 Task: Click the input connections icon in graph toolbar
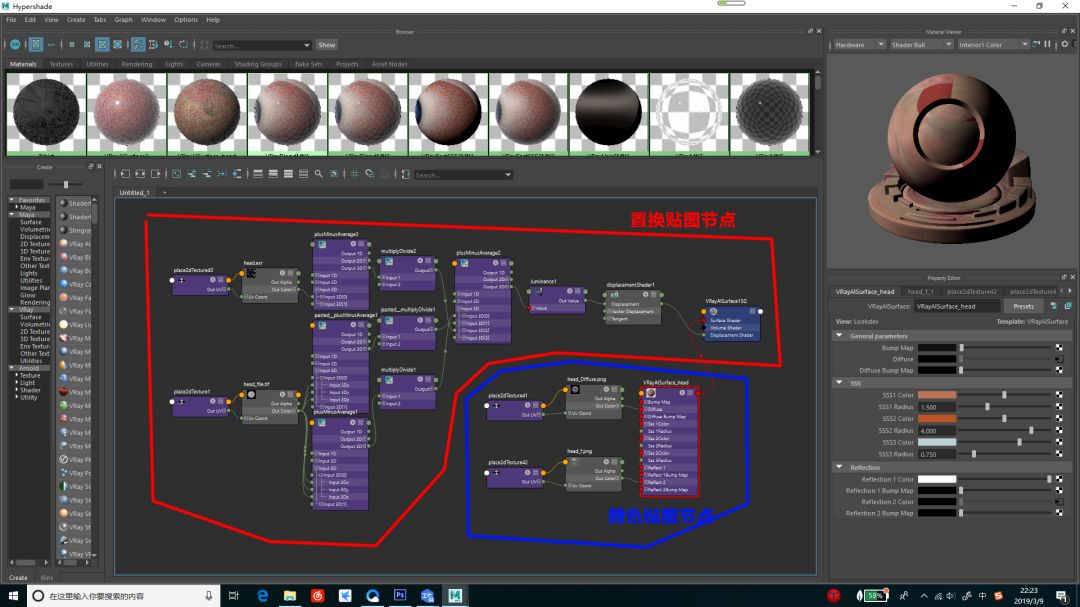tap(125, 174)
